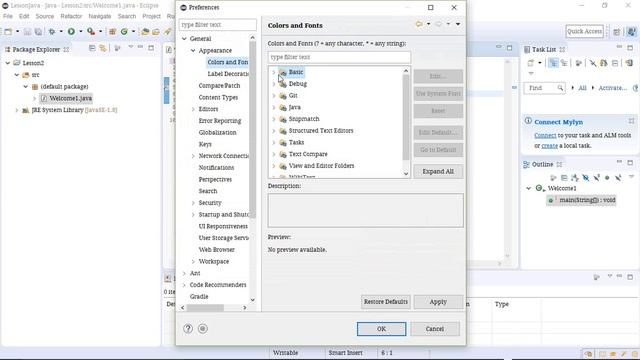640x360 pixels.
Task: Select Welcome1.java in Package Explorer
Action: click(70, 98)
